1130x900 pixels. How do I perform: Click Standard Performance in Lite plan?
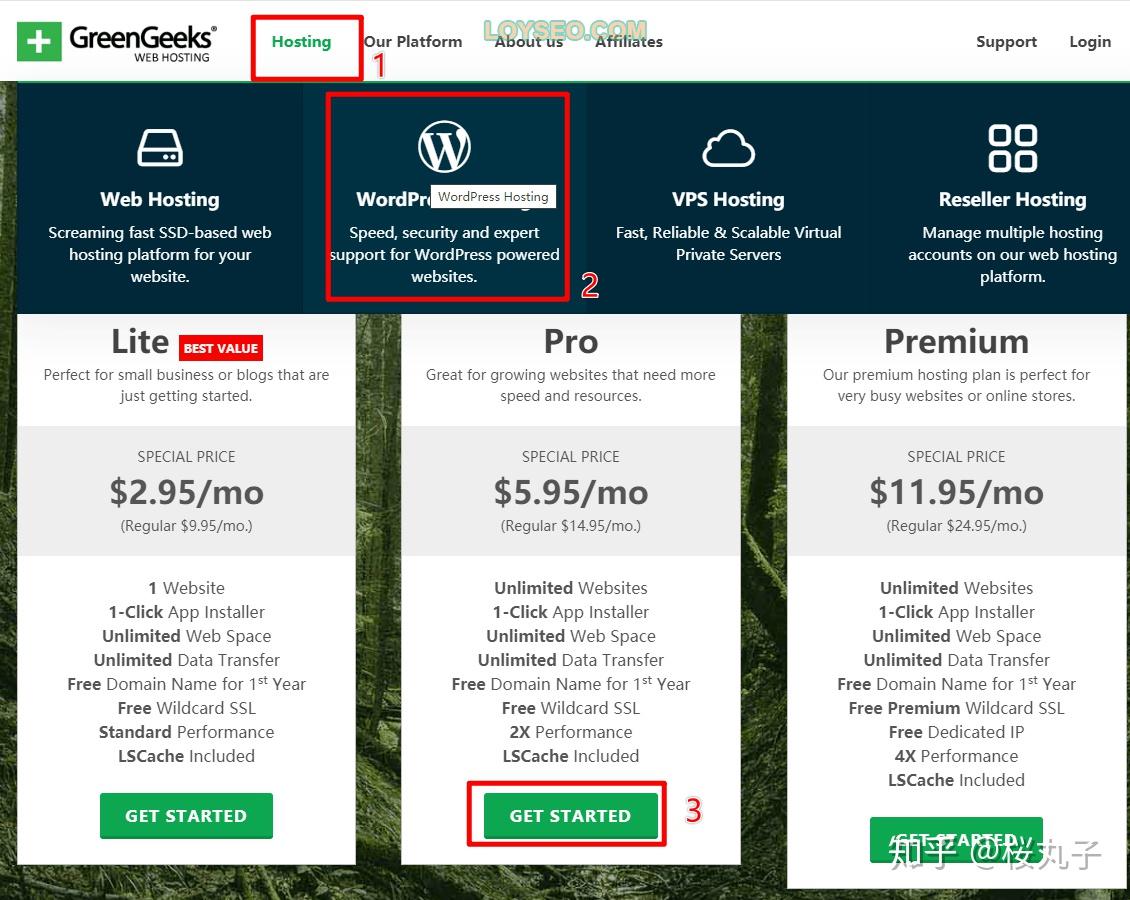[187, 732]
